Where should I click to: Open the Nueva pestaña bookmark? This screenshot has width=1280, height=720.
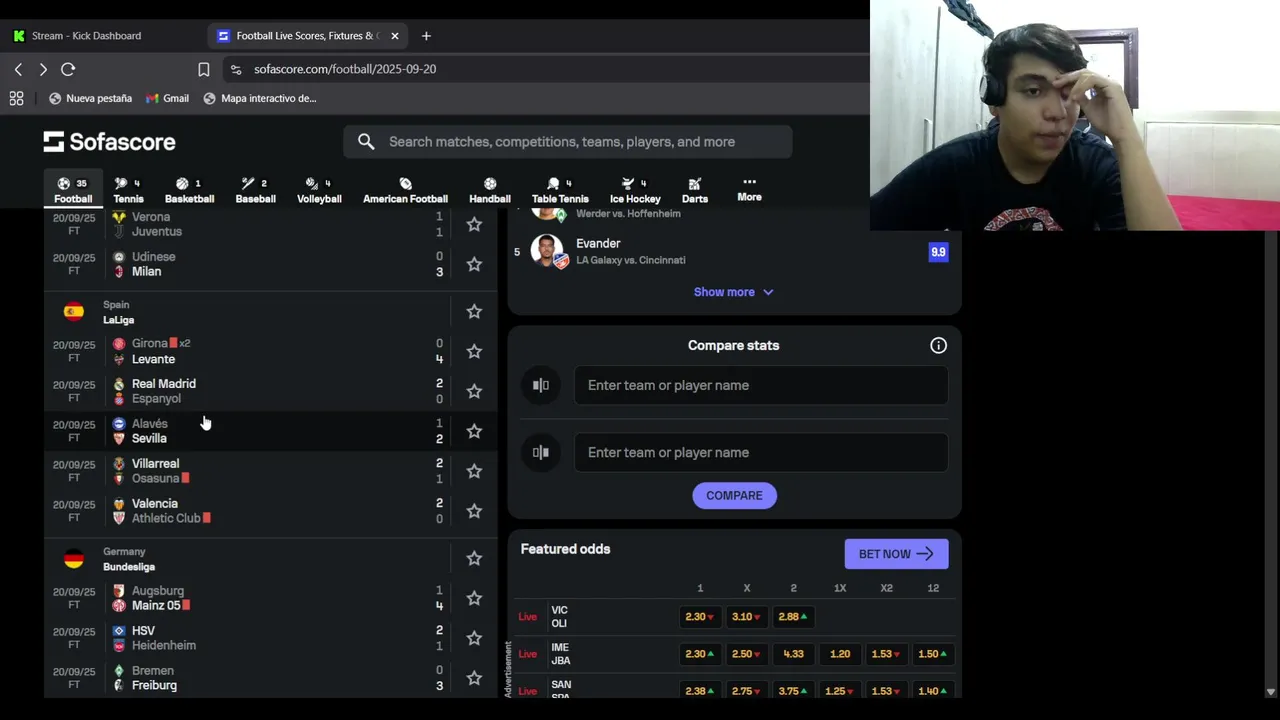[x=90, y=98]
